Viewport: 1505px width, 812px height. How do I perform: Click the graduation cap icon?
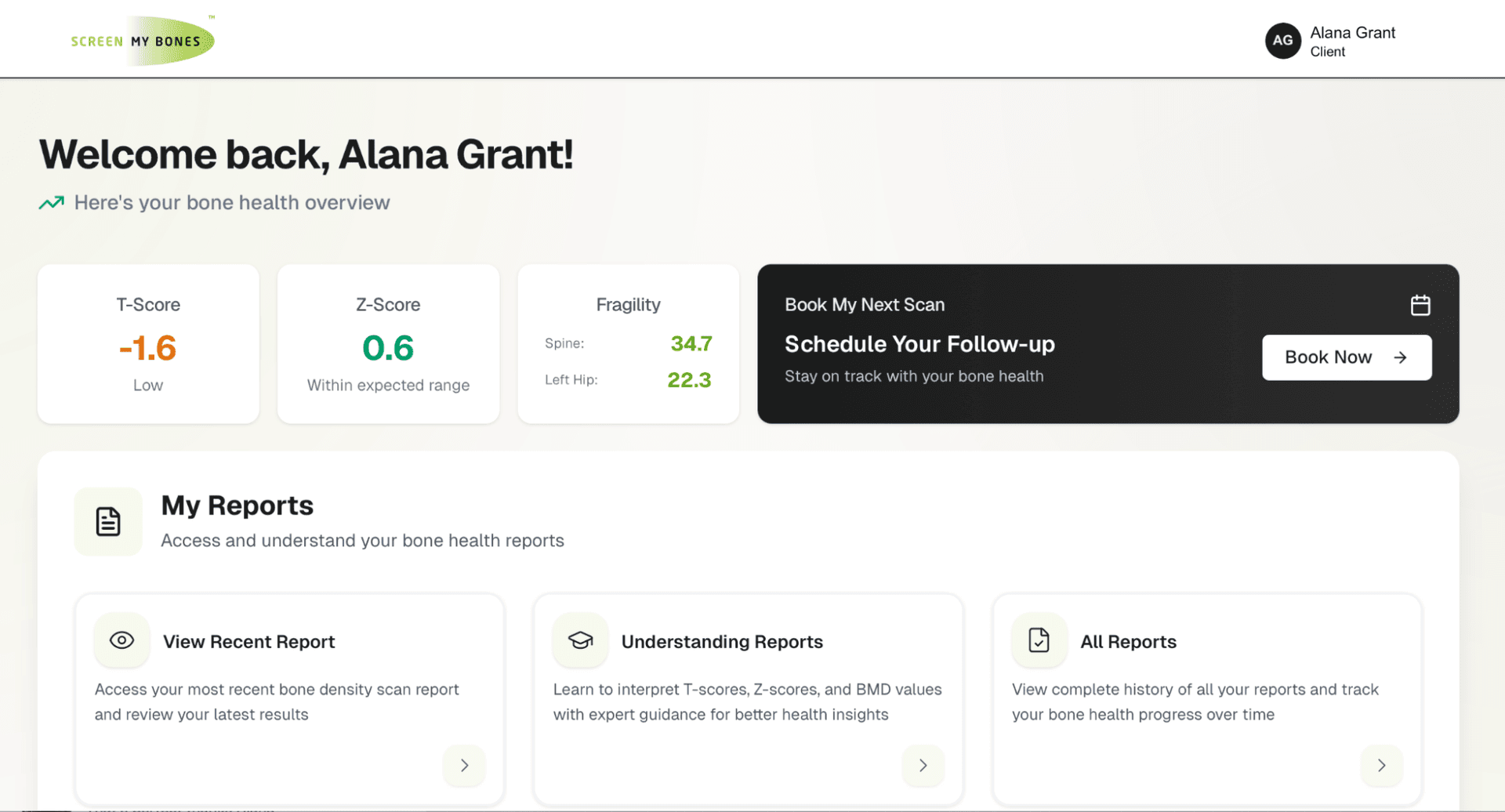(580, 640)
